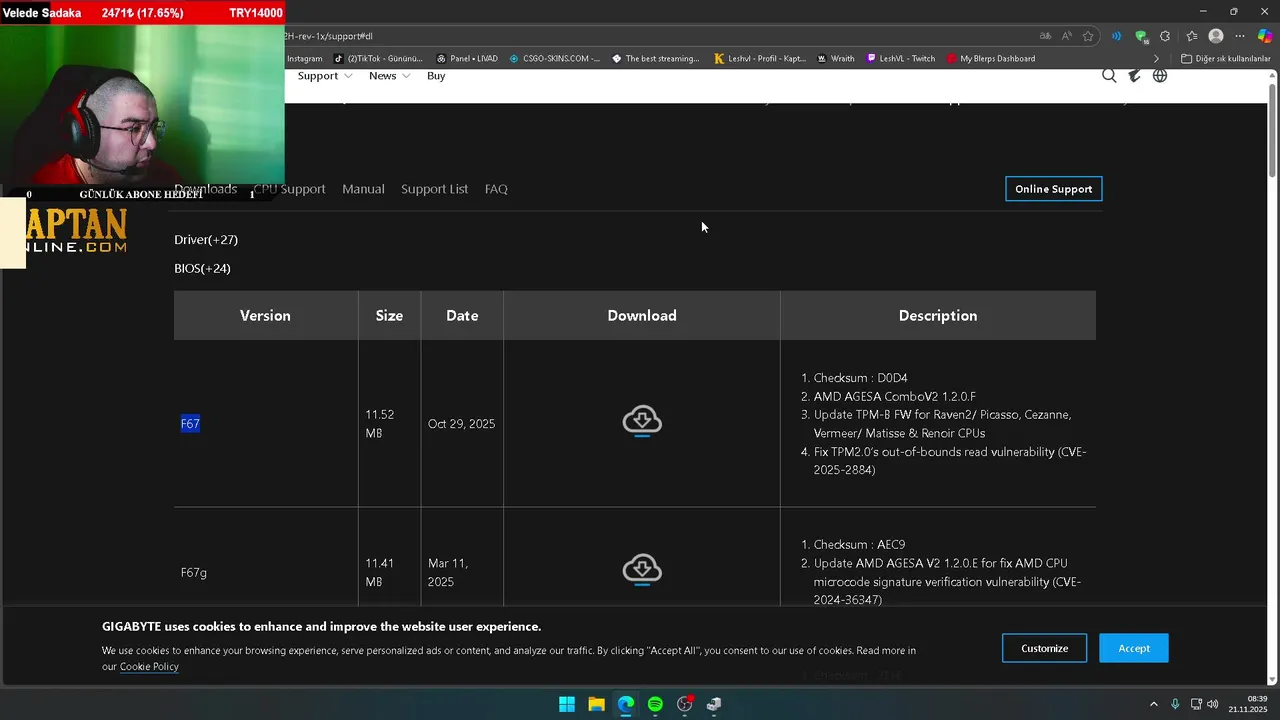Click the highlighted F67 version text

tap(190, 424)
